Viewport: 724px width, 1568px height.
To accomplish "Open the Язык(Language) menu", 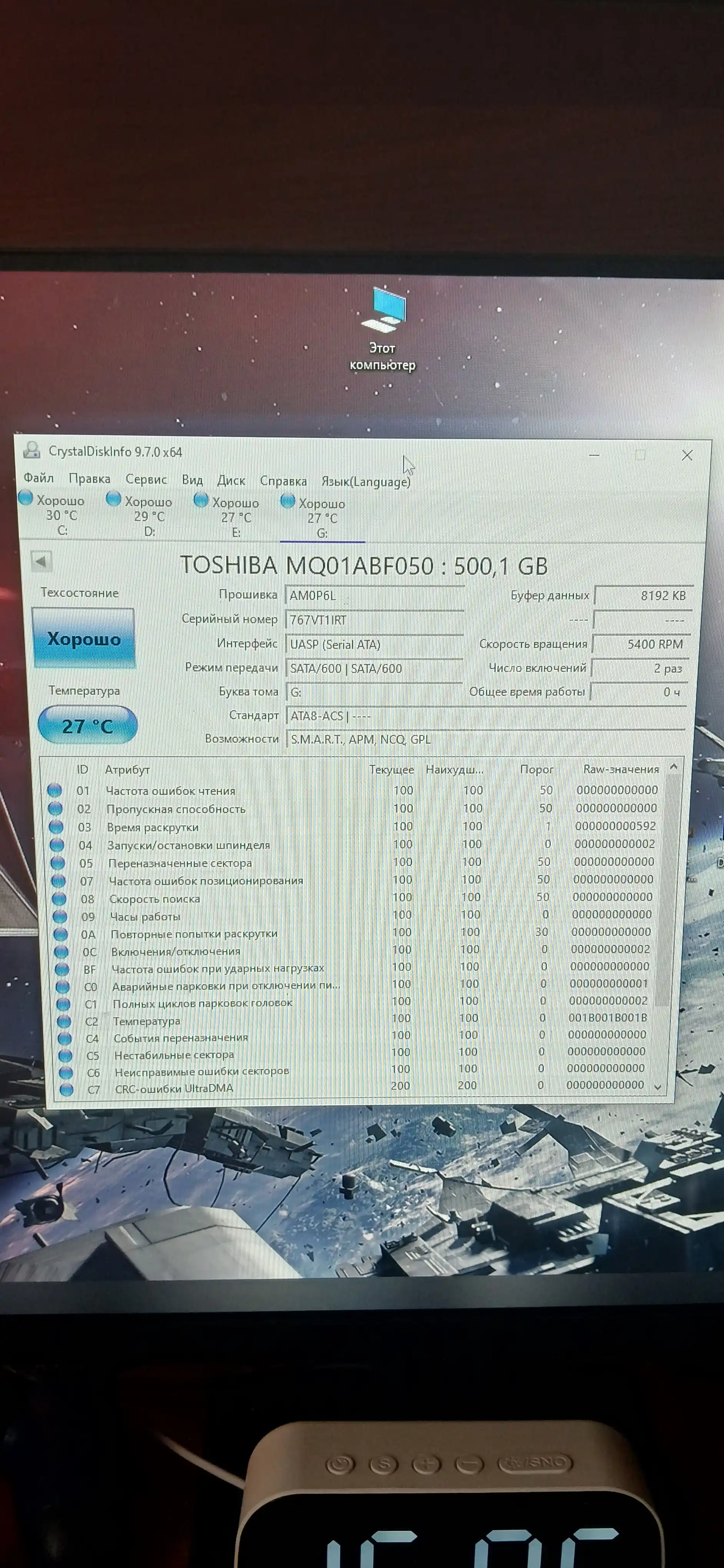I will click(366, 482).
